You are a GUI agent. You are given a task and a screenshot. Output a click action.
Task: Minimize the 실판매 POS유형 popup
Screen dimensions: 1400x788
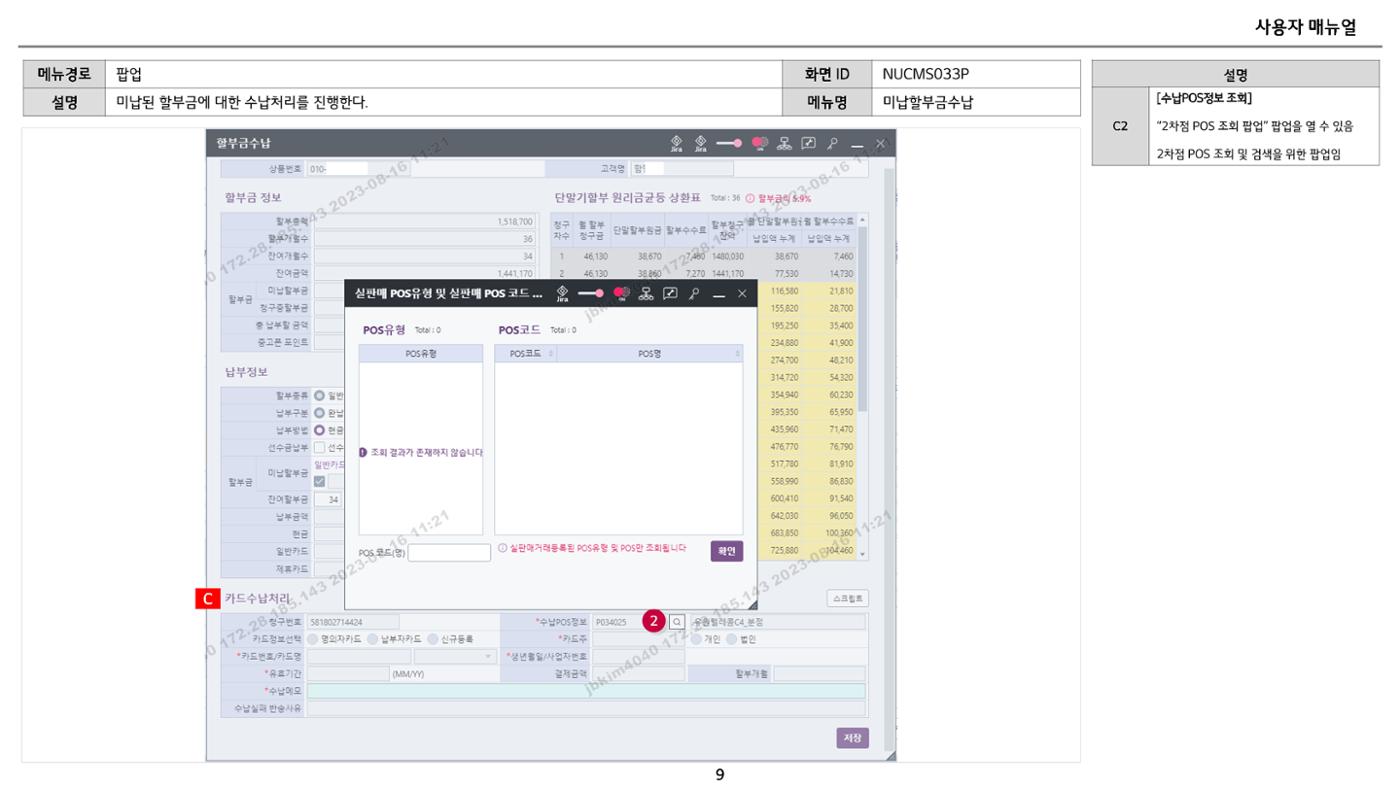[x=717, y=294]
